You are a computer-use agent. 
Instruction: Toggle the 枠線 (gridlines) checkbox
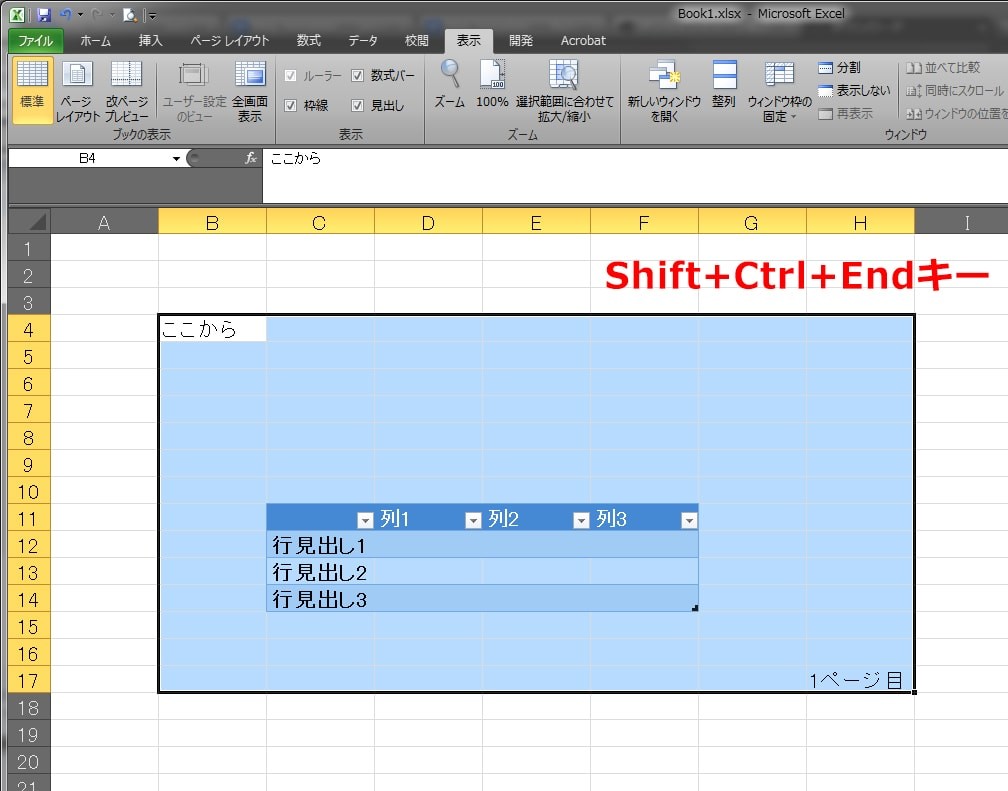click(290, 105)
